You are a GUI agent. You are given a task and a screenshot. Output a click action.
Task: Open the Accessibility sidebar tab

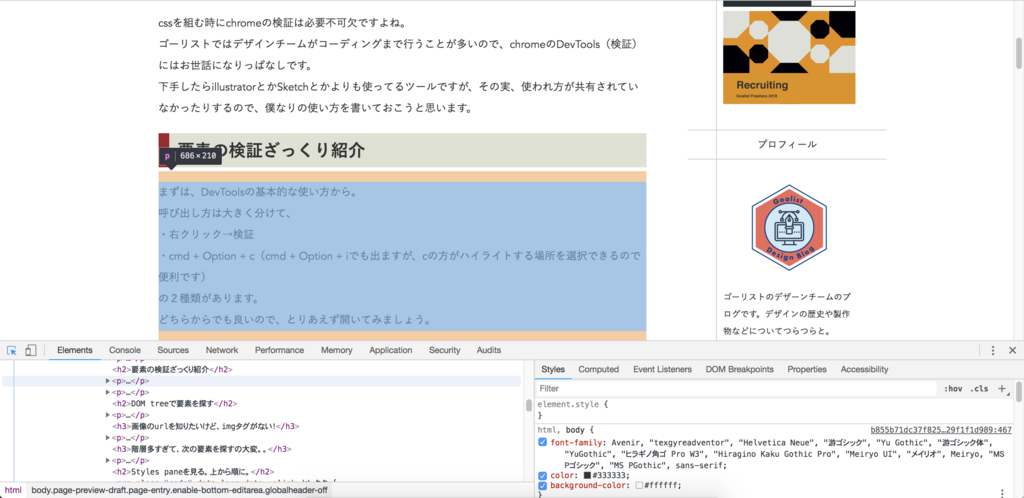point(865,369)
